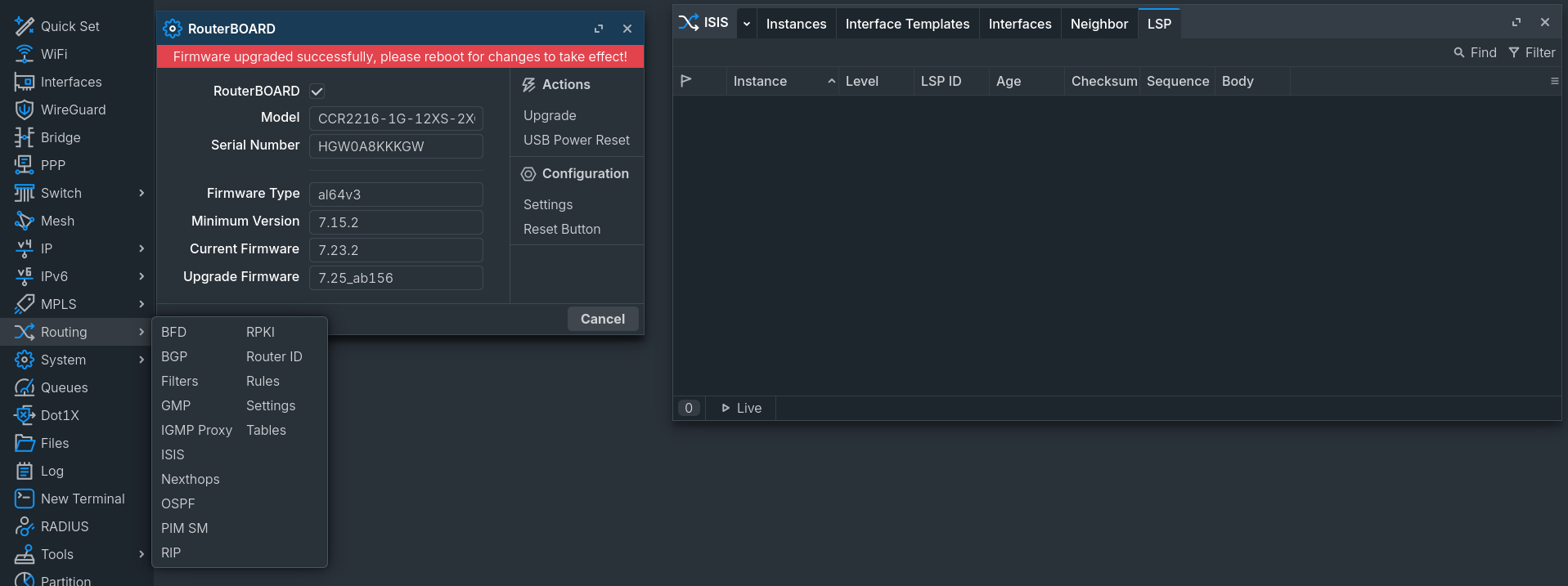This screenshot has height=586, width=1568.
Task: Click the Log clipboard icon
Action: pyautogui.click(x=25, y=471)
